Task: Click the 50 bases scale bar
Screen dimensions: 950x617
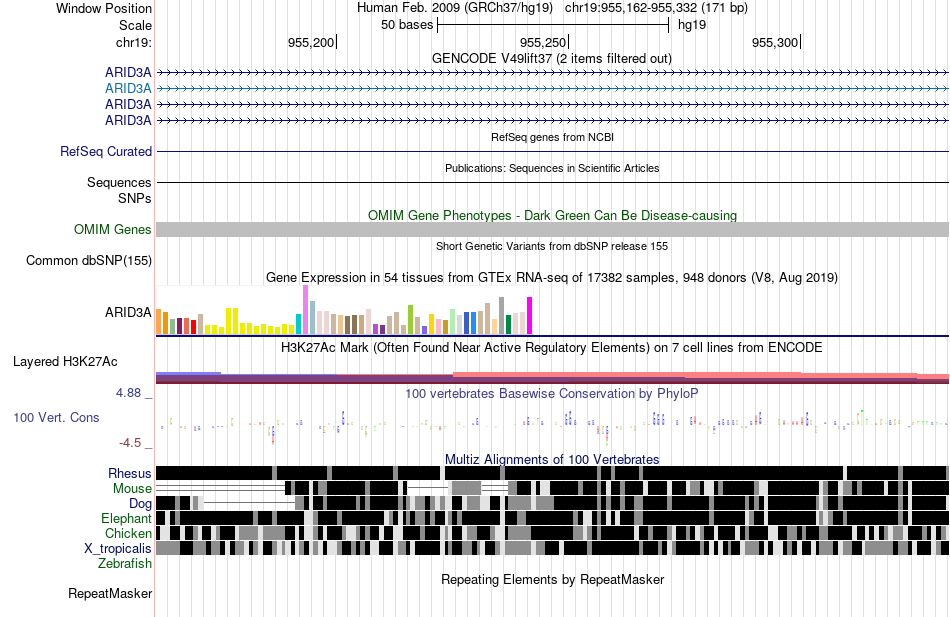Action: coord(553,25)
